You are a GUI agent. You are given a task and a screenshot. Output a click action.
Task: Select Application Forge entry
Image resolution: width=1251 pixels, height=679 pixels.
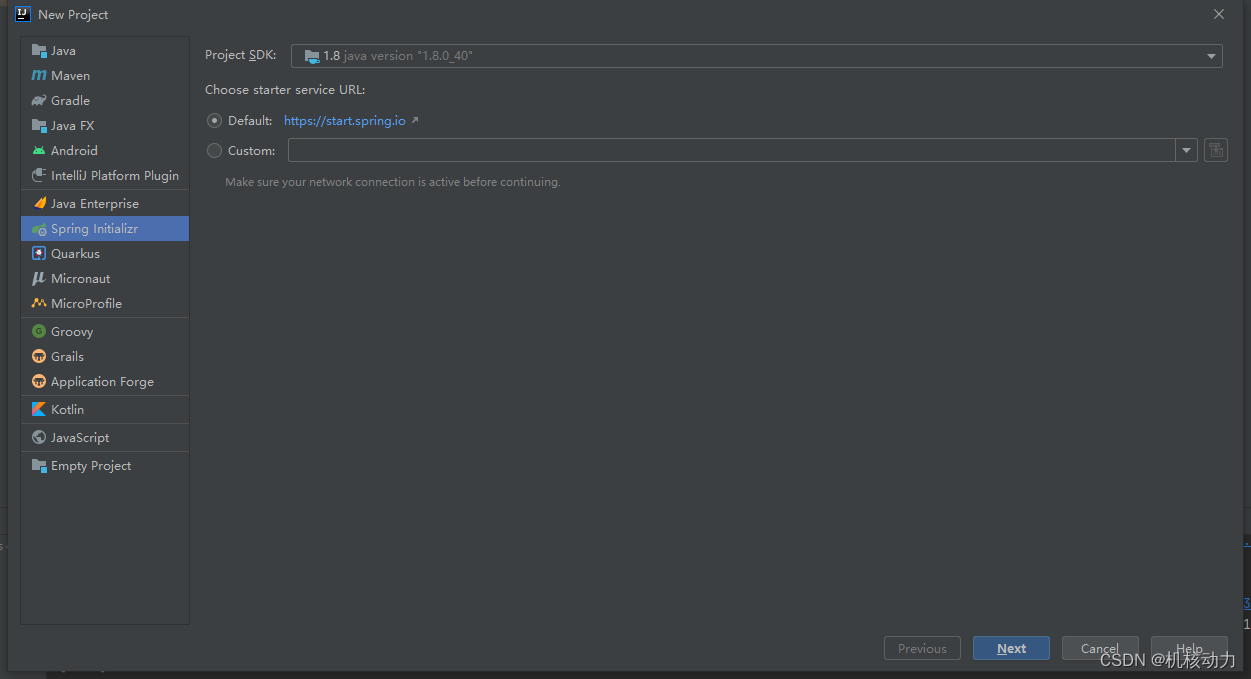coord(105,382)
